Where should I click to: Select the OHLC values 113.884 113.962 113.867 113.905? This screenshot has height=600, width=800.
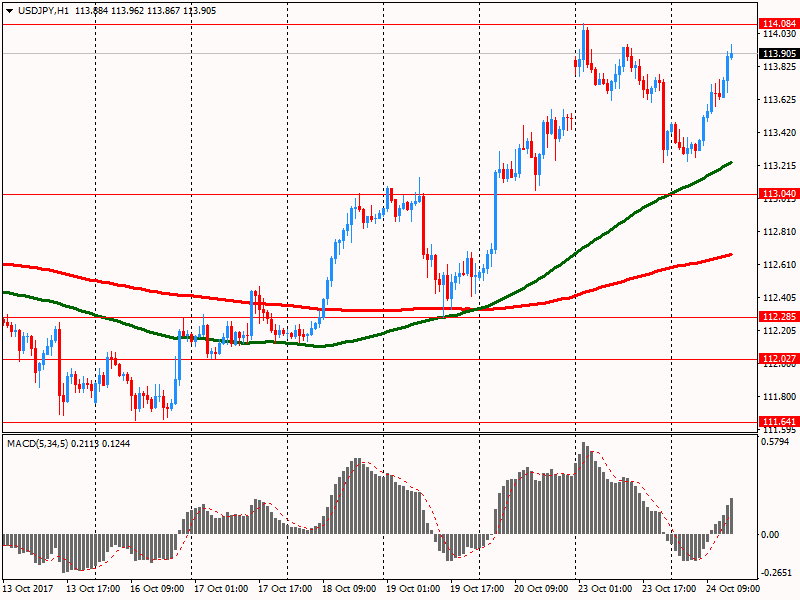[x=145, y=11]
